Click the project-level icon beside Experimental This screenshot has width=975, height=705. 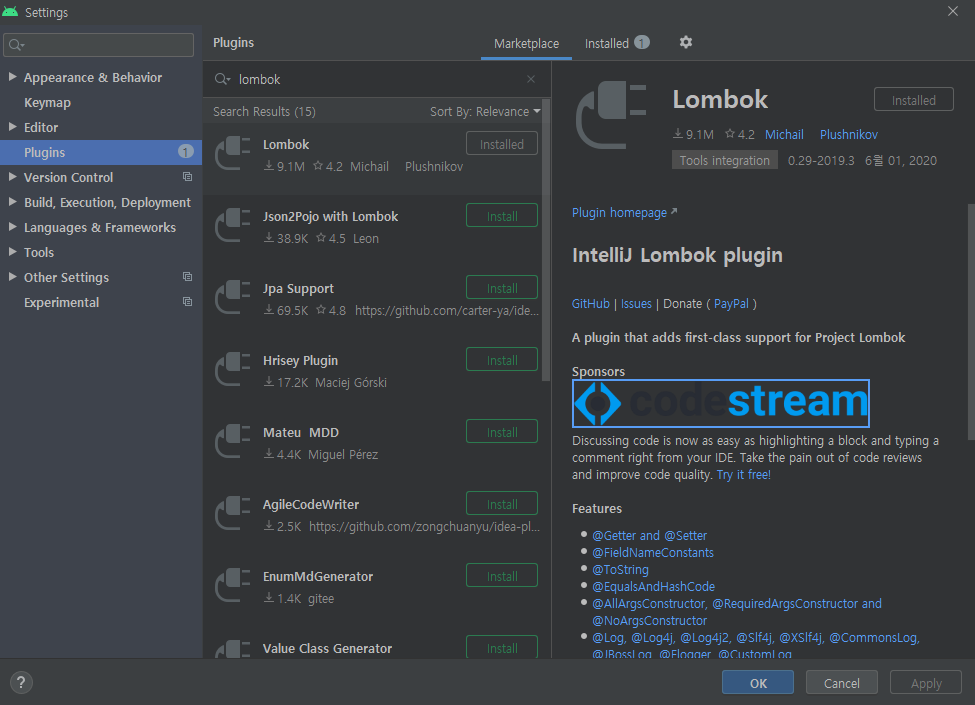(x=187, y=302)
